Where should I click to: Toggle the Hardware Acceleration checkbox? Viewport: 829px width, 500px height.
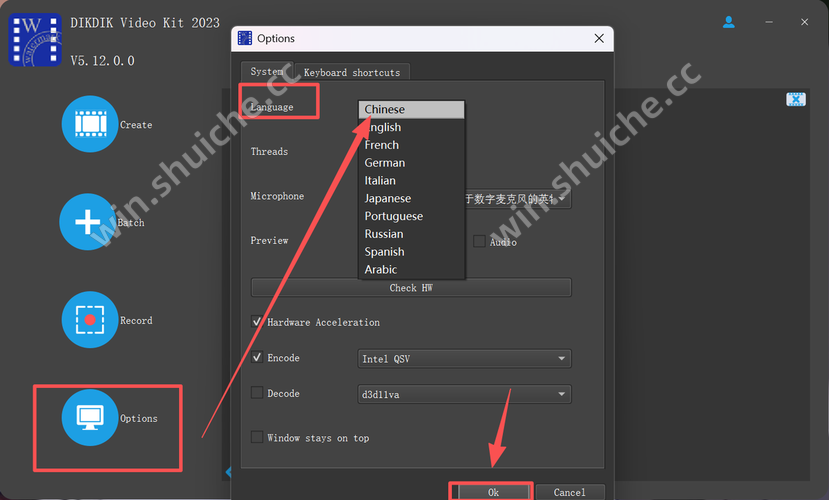[x=257, y=321]
